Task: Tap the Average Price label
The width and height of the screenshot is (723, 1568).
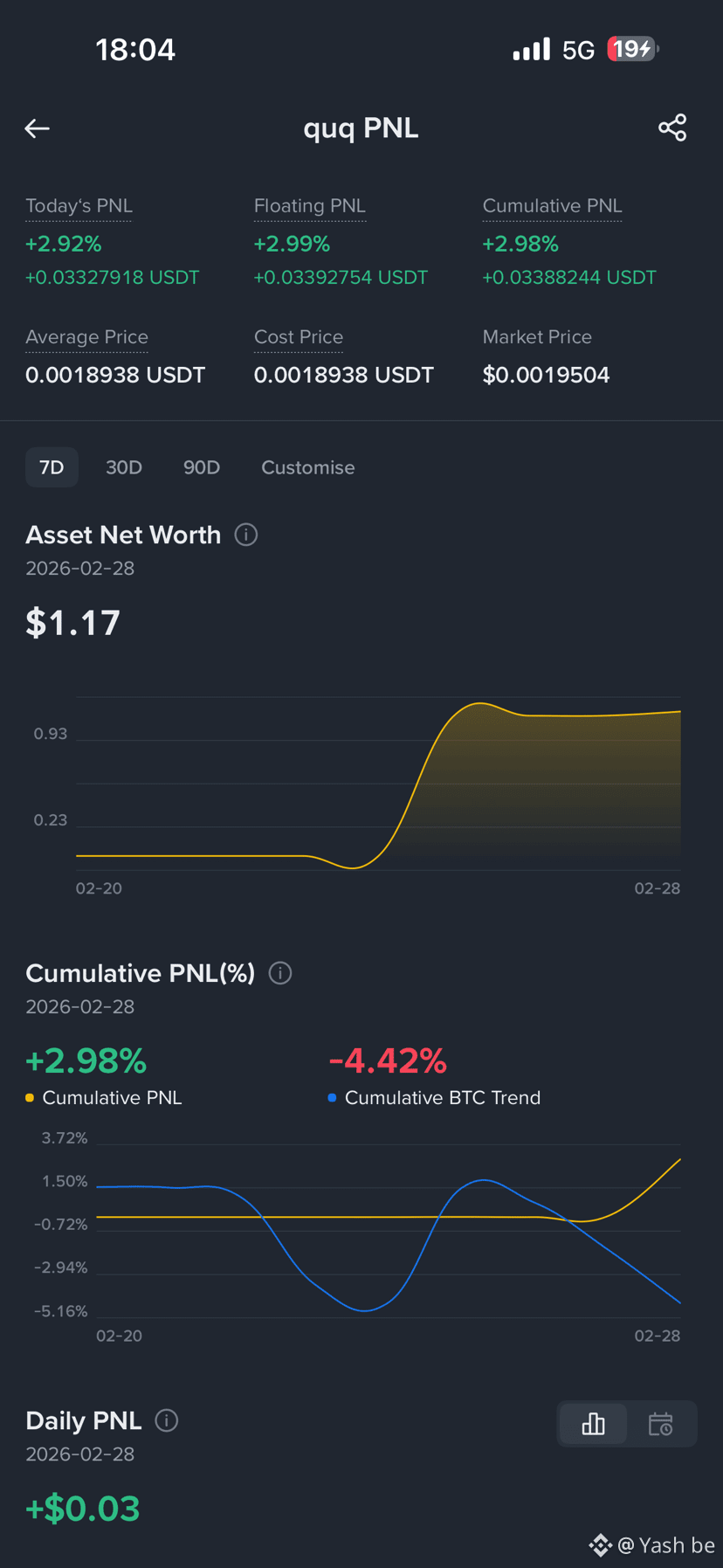Action: 86,337
